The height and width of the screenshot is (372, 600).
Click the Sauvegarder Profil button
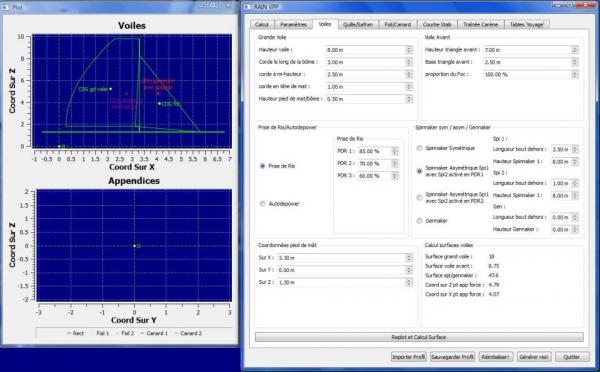[x=452, y=357]
